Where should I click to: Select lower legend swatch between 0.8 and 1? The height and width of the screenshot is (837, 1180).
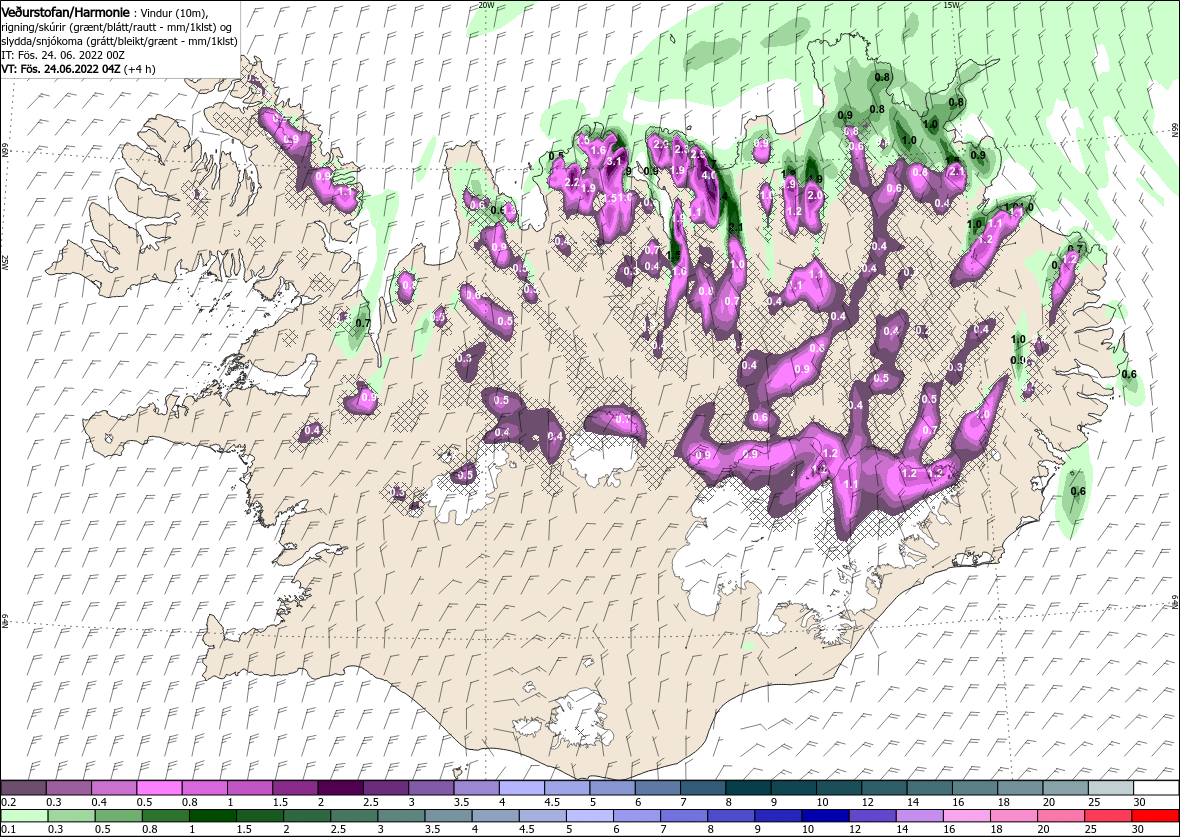(166, 817)
